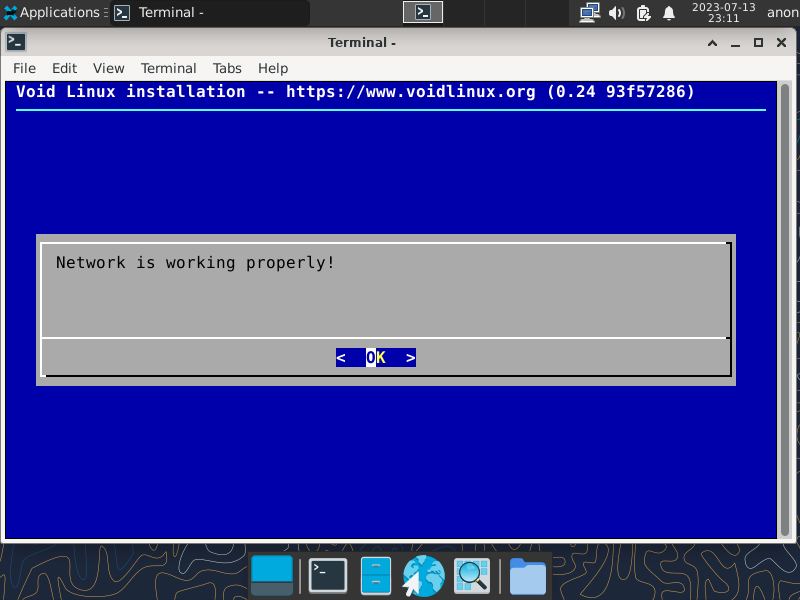Click the Void Linux installation header text

pyautogui.click(x=355, y=92)
